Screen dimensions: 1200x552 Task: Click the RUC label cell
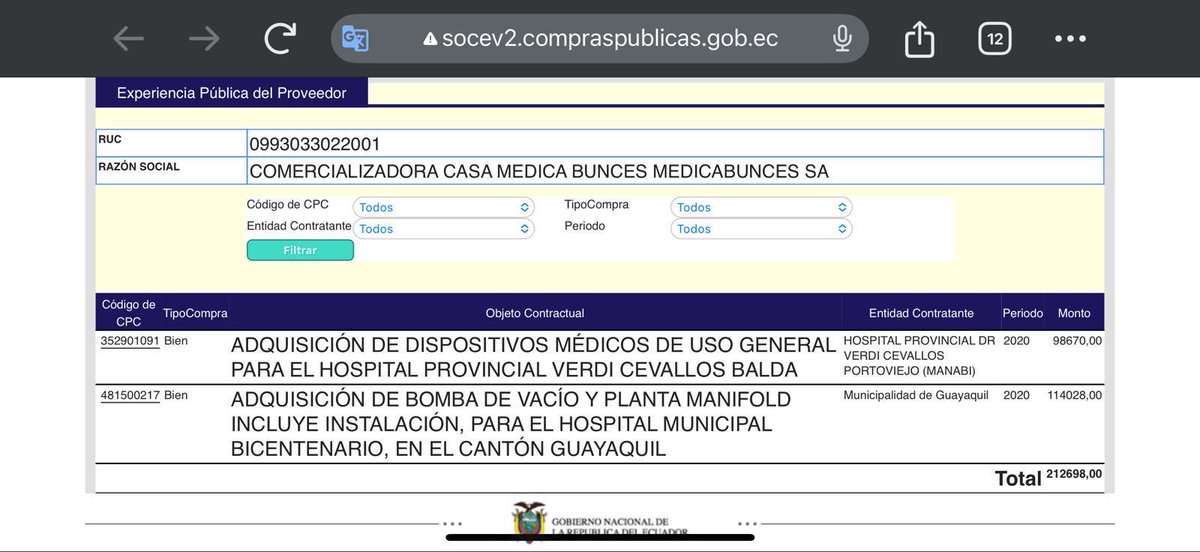coord(171,143)
